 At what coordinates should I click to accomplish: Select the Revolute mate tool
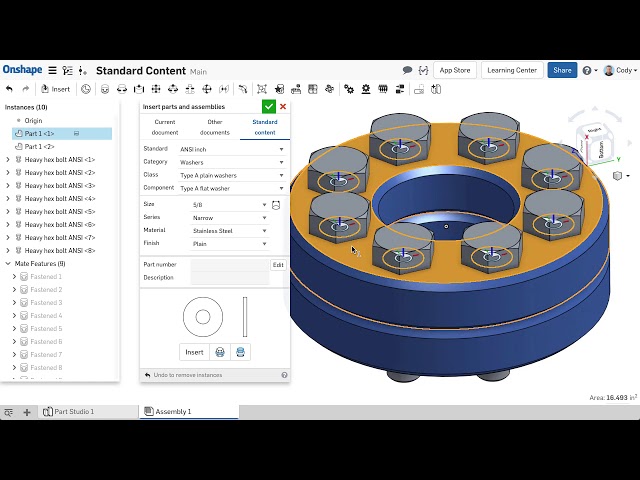(x=122, y=89)
